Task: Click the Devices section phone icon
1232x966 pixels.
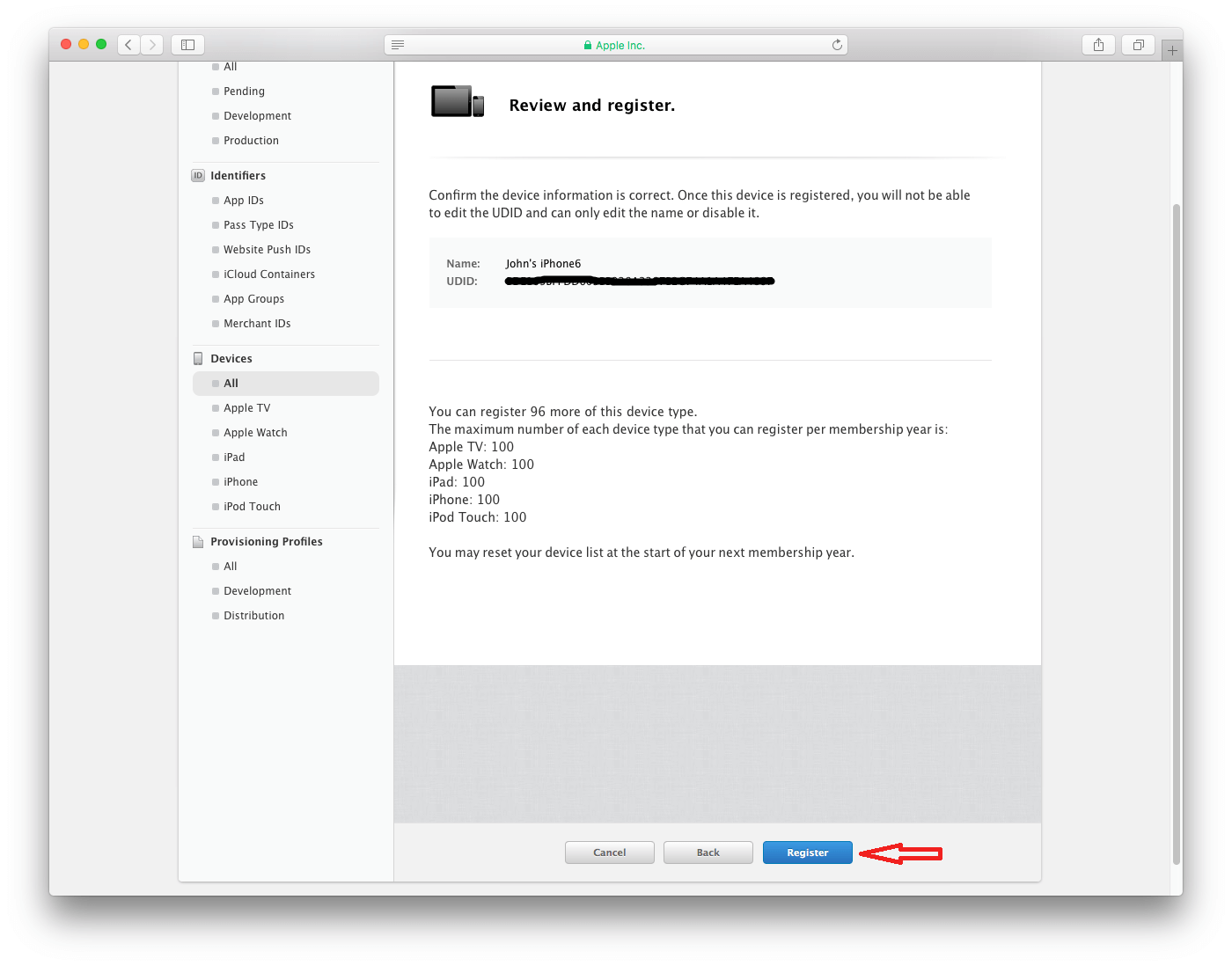Action: pyautogui.click(x=198, y=359)
